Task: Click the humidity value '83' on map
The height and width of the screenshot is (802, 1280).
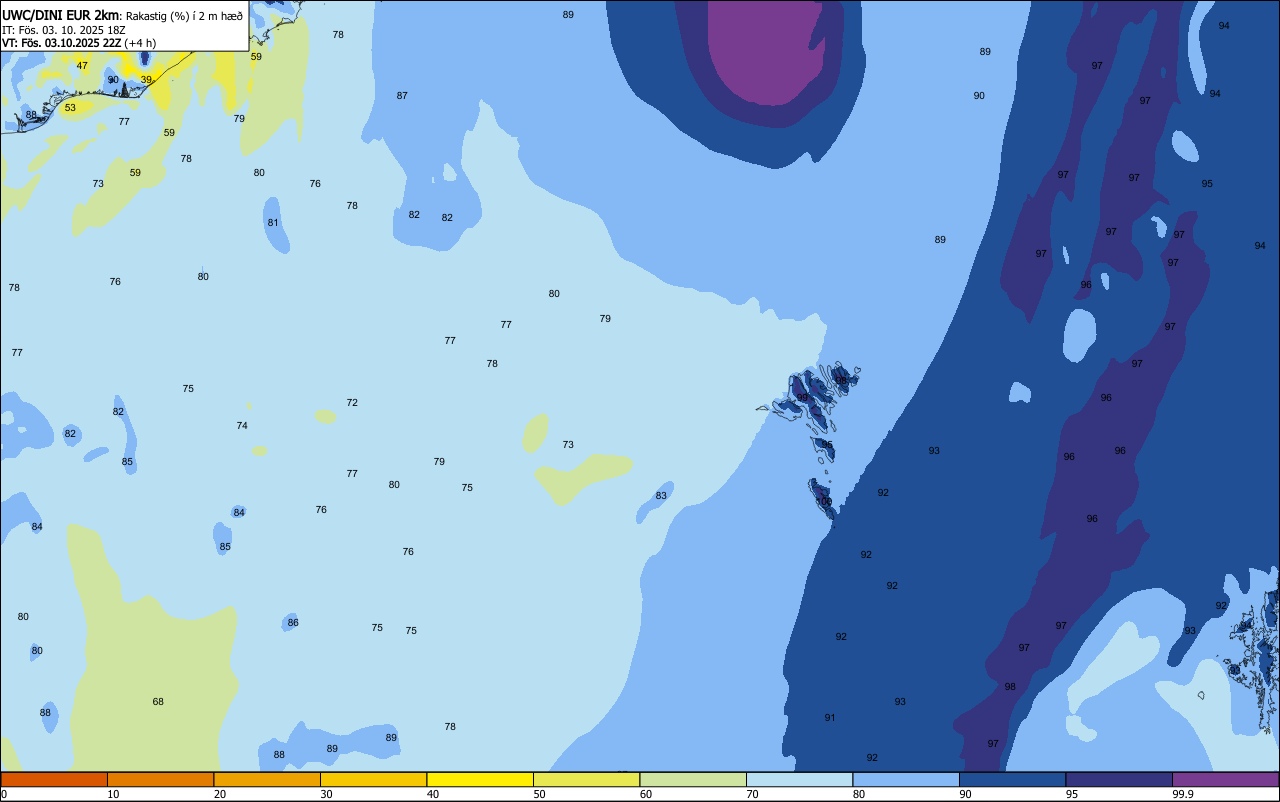Action: coord(661,496)
